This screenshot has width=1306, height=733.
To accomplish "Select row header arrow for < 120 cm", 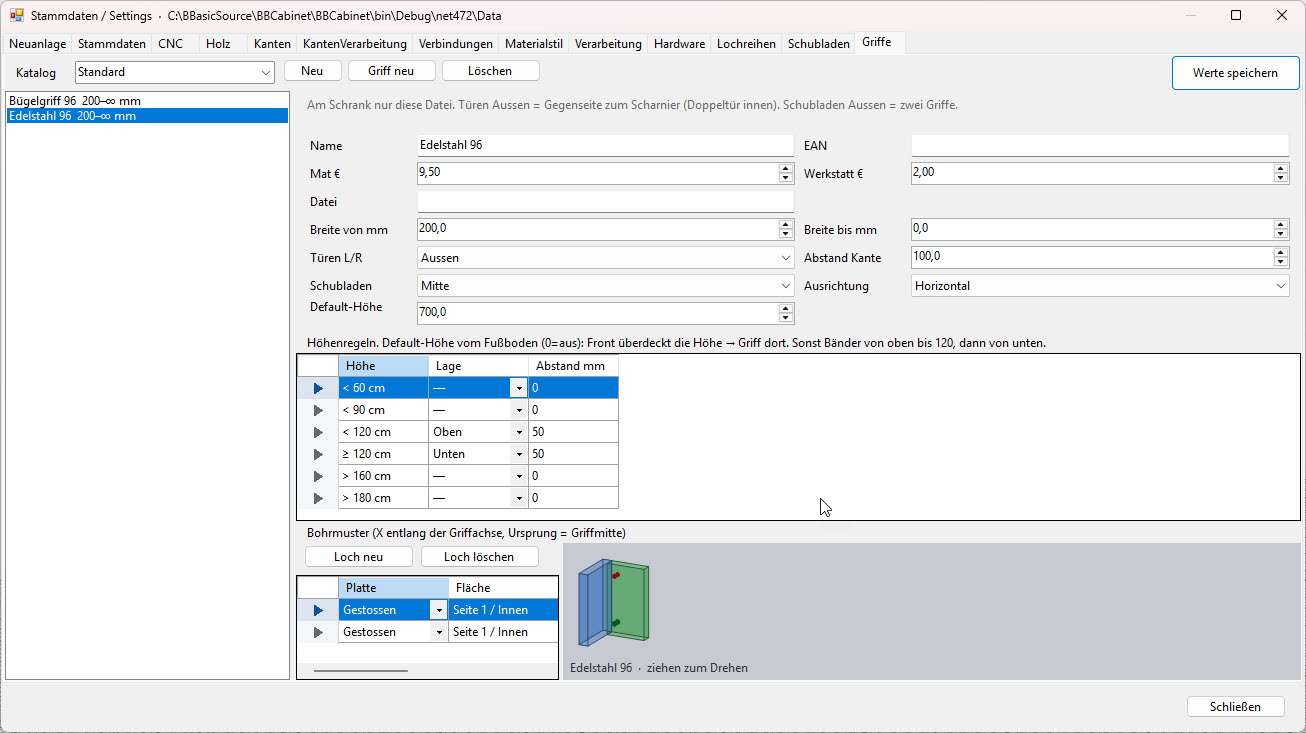I will (x=318, y=432).
